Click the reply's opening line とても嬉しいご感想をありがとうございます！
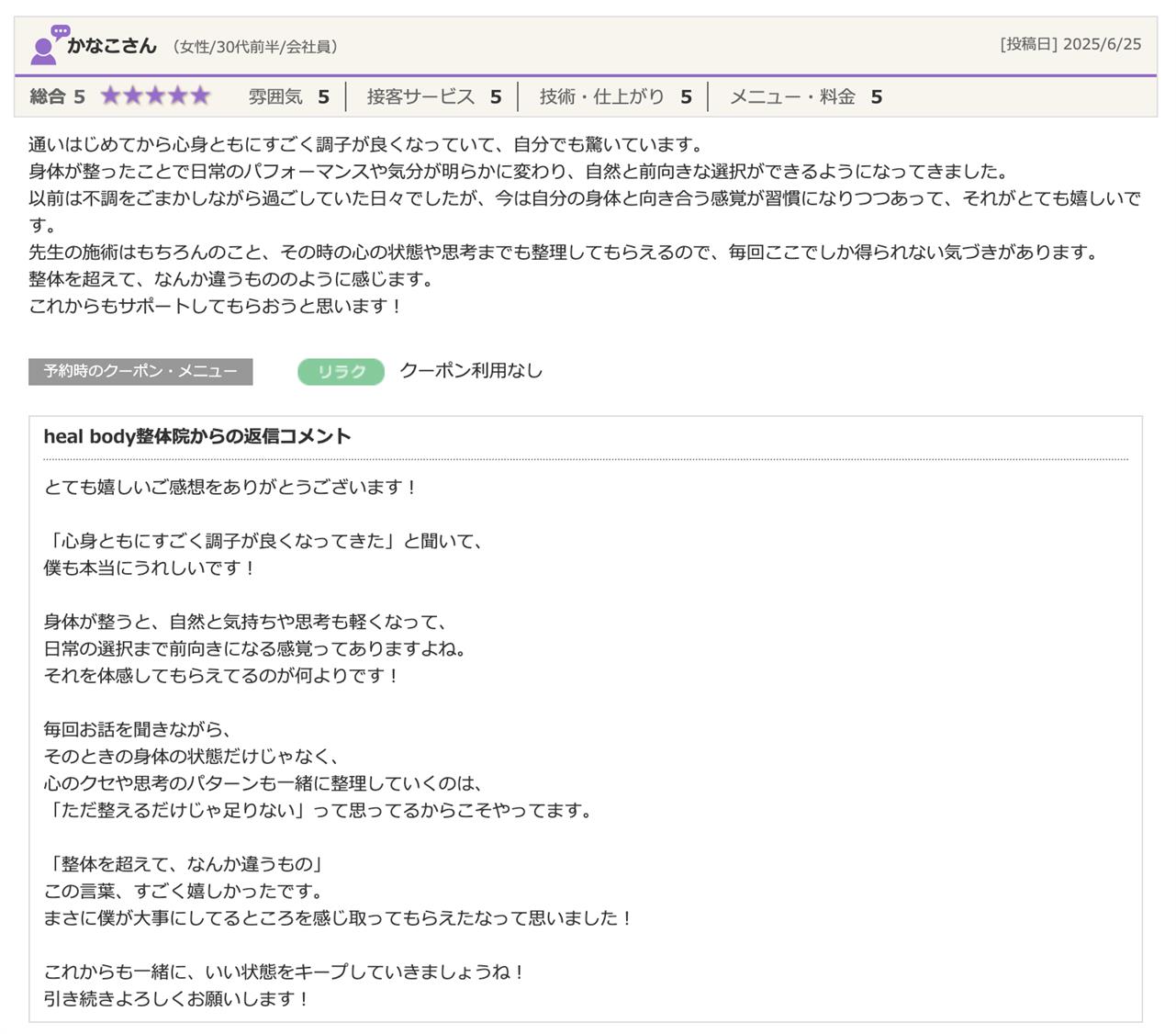 click(231, 487)
